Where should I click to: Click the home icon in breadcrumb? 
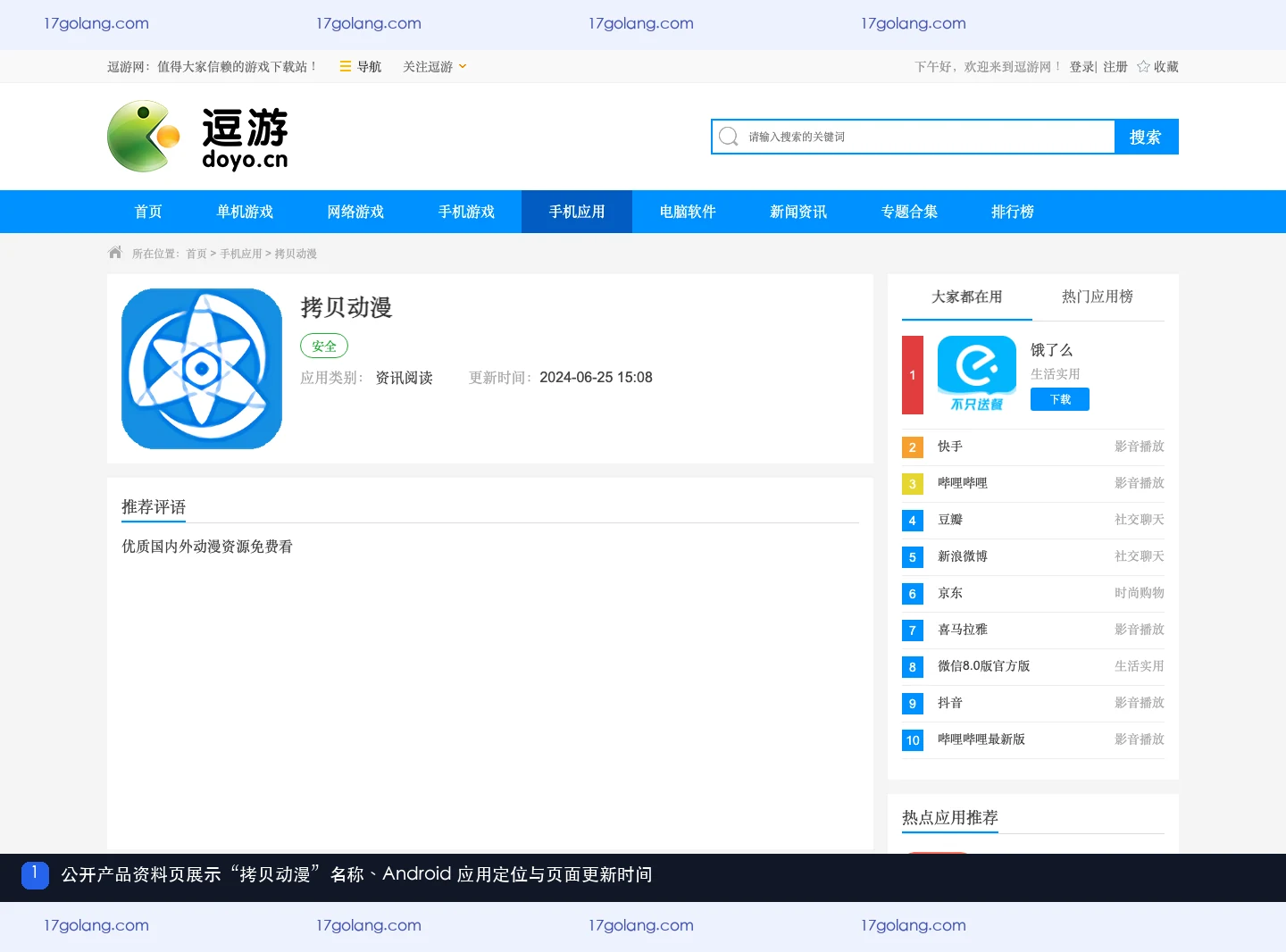click(x=115, y=253)
